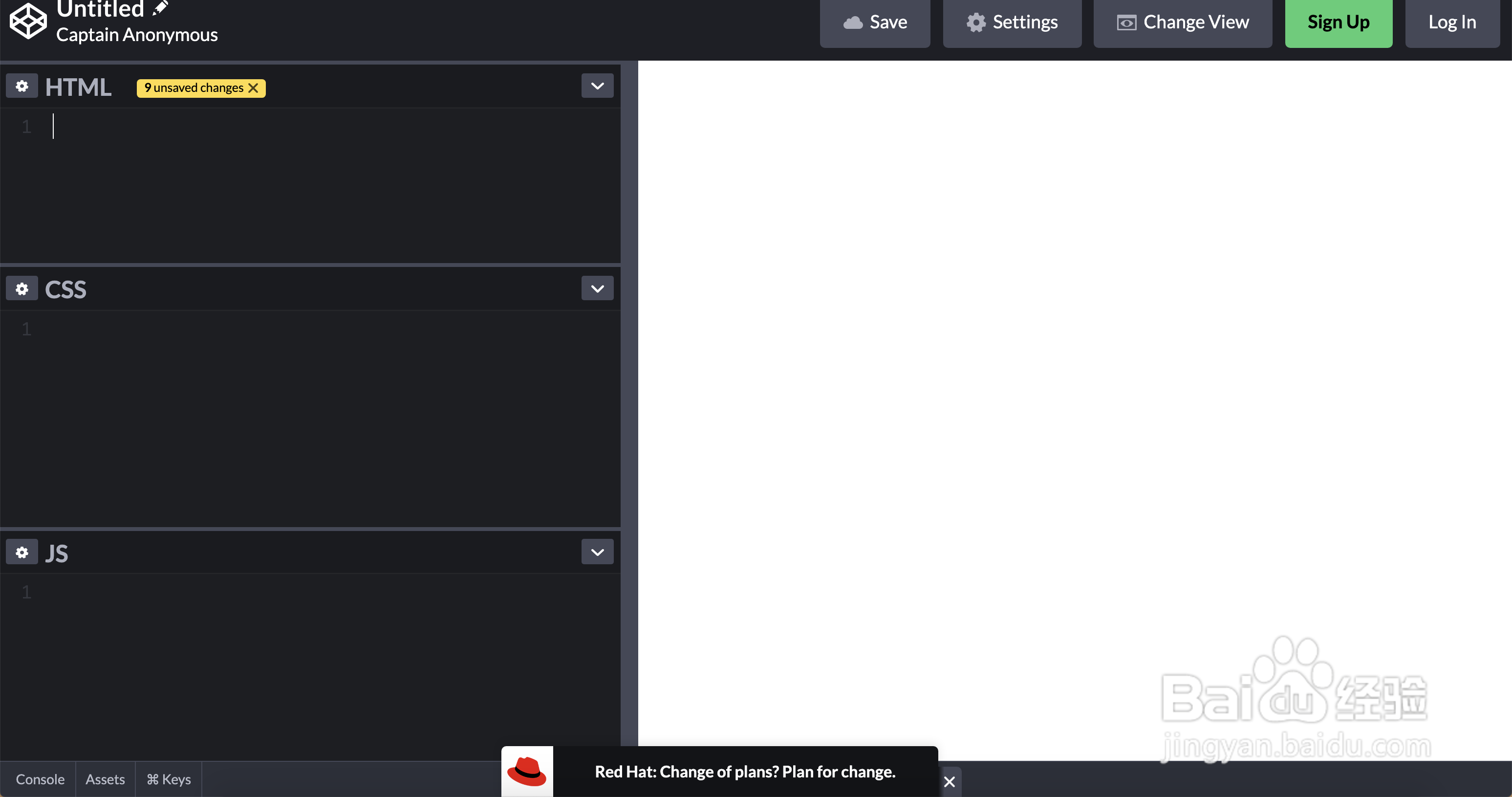Click the Settings gear icon in navbar
Image resolution: width=1512 pixels, height=797 pixels.
(976, 22)
